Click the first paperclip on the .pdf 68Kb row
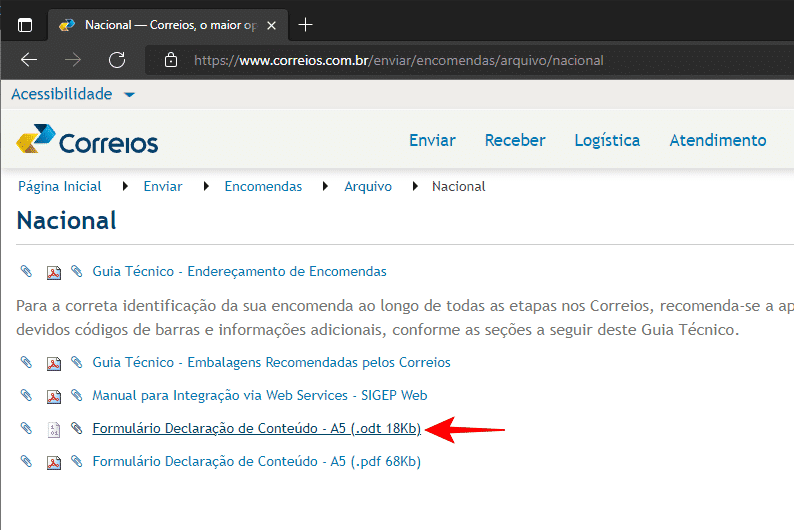Image resolution: width=794 pixels, height=530 pixels. point(26,461)
